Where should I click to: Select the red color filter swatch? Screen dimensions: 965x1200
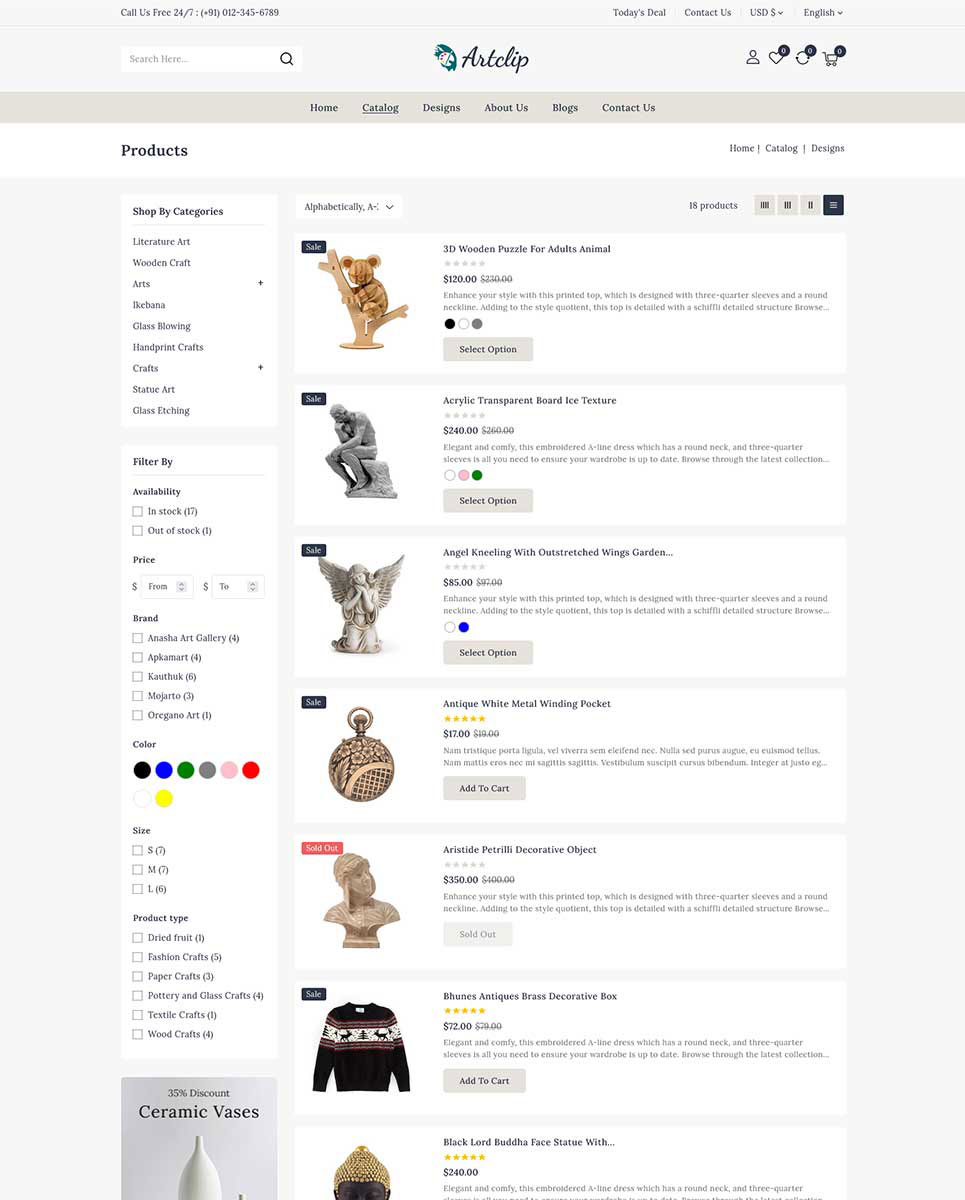[251, 770]
